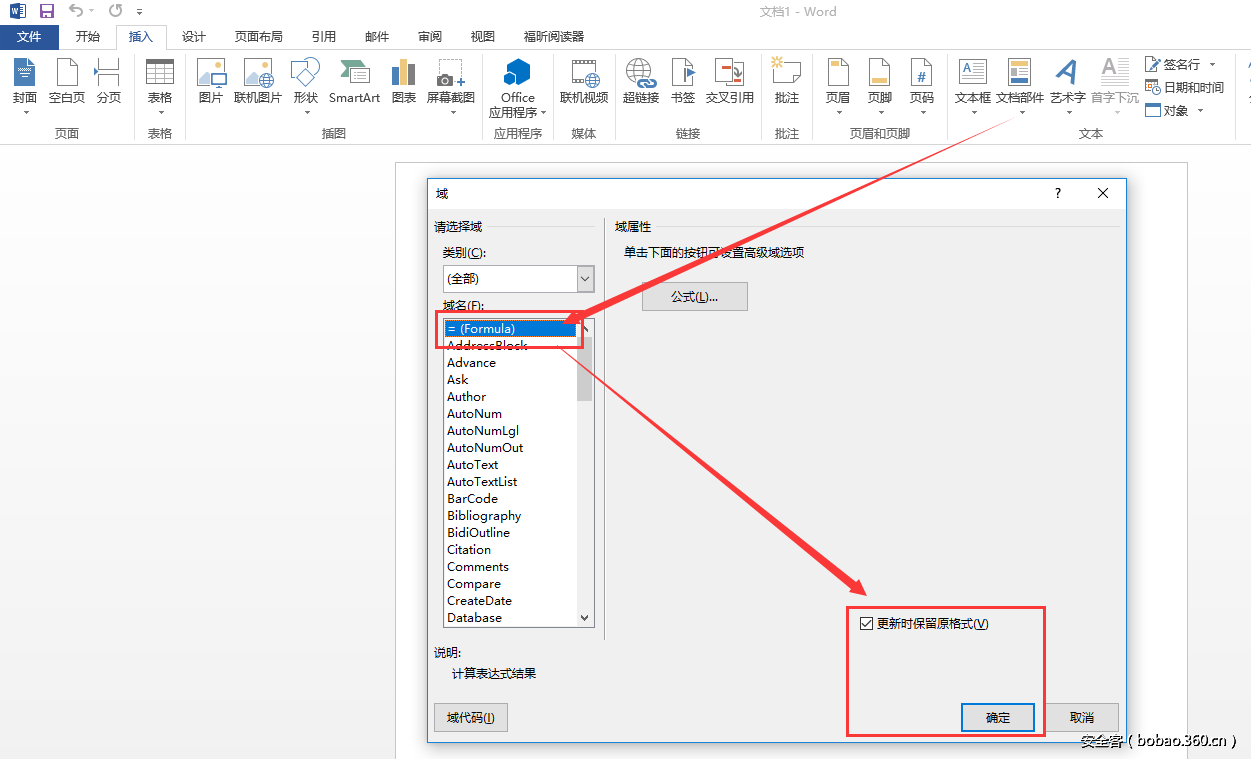Viewport: 1251px width, 759px height.
Task: Switch to the 设计 ribbon tab
Action: 194,37
